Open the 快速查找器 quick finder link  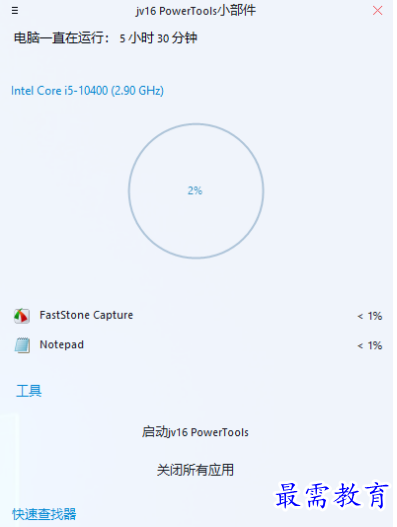44,514
